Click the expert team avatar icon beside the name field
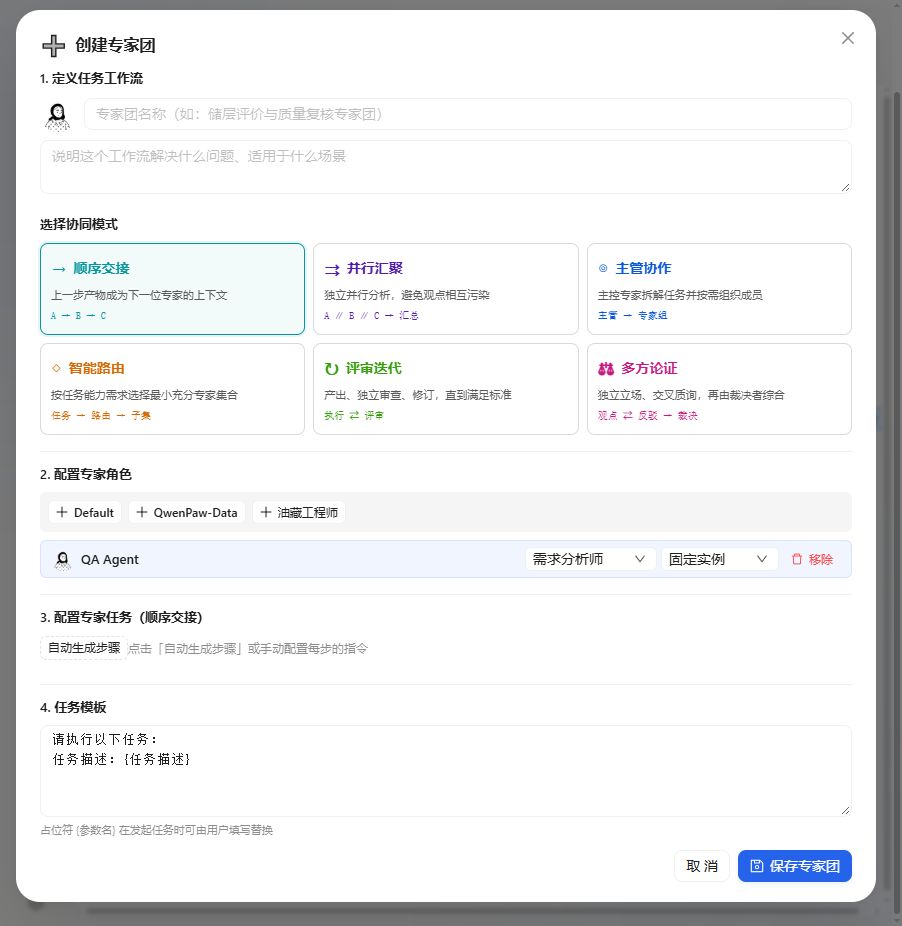Viewport: 902px width, 926px height. [57, 116]
